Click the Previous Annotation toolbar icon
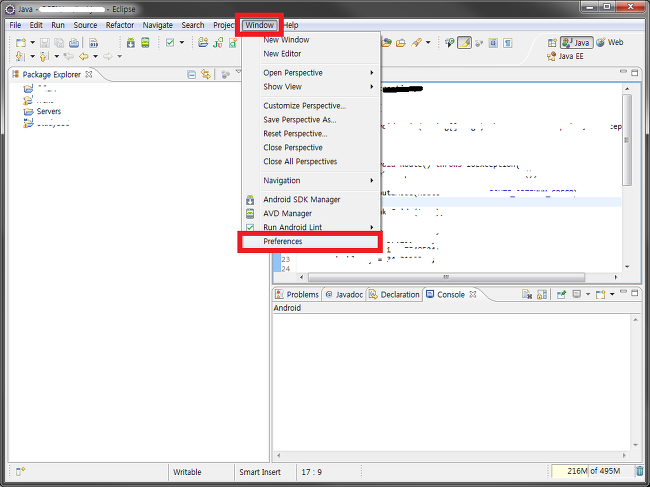This screenshot has width=650, height=487. pos(44,56)
